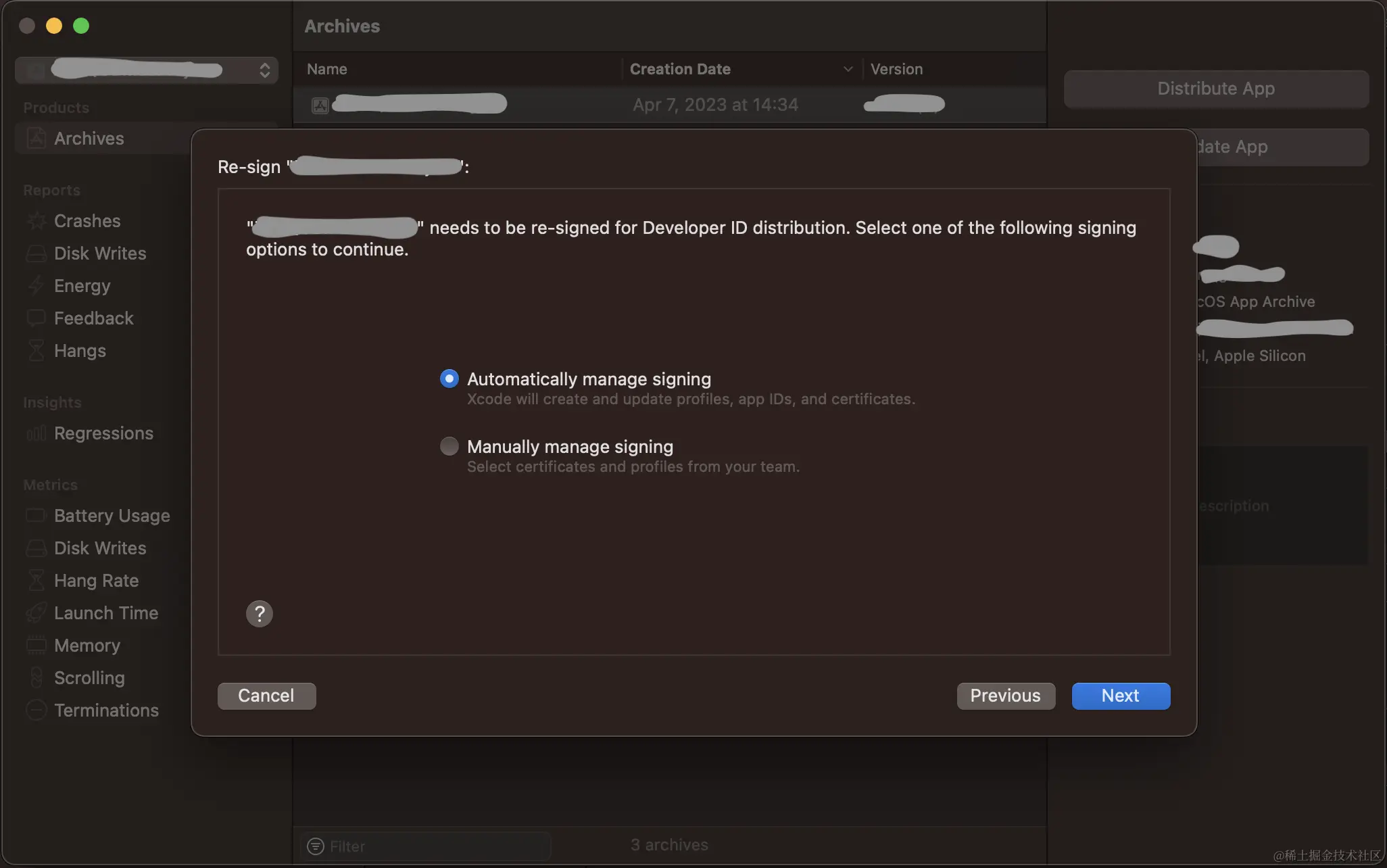
Task: Select Archives item in sidebar
Action: [89, 139]
